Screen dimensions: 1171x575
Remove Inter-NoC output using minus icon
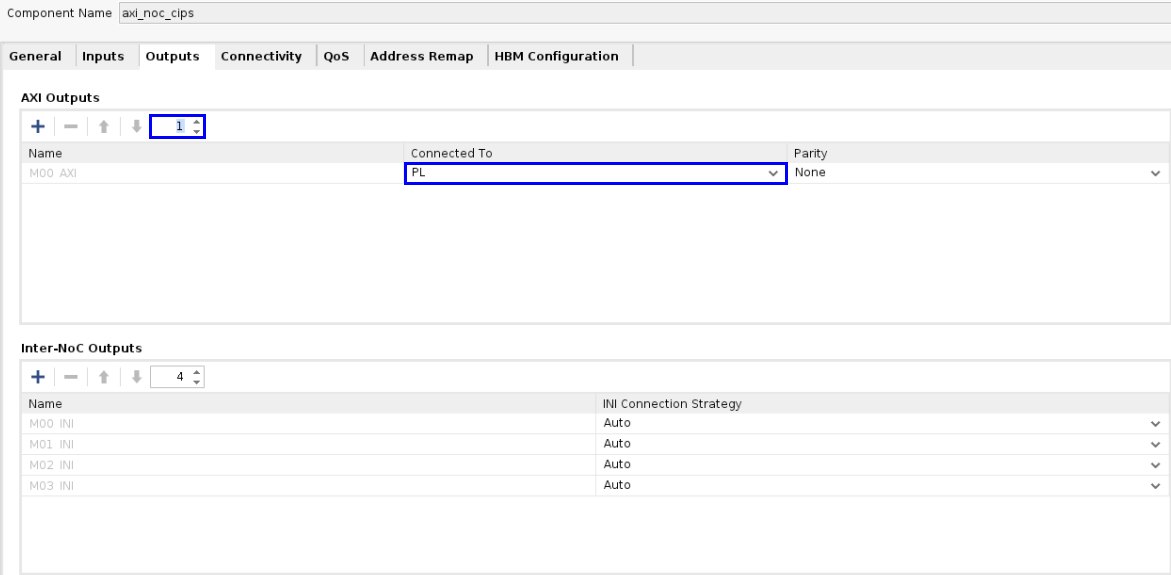pos(70,377)
